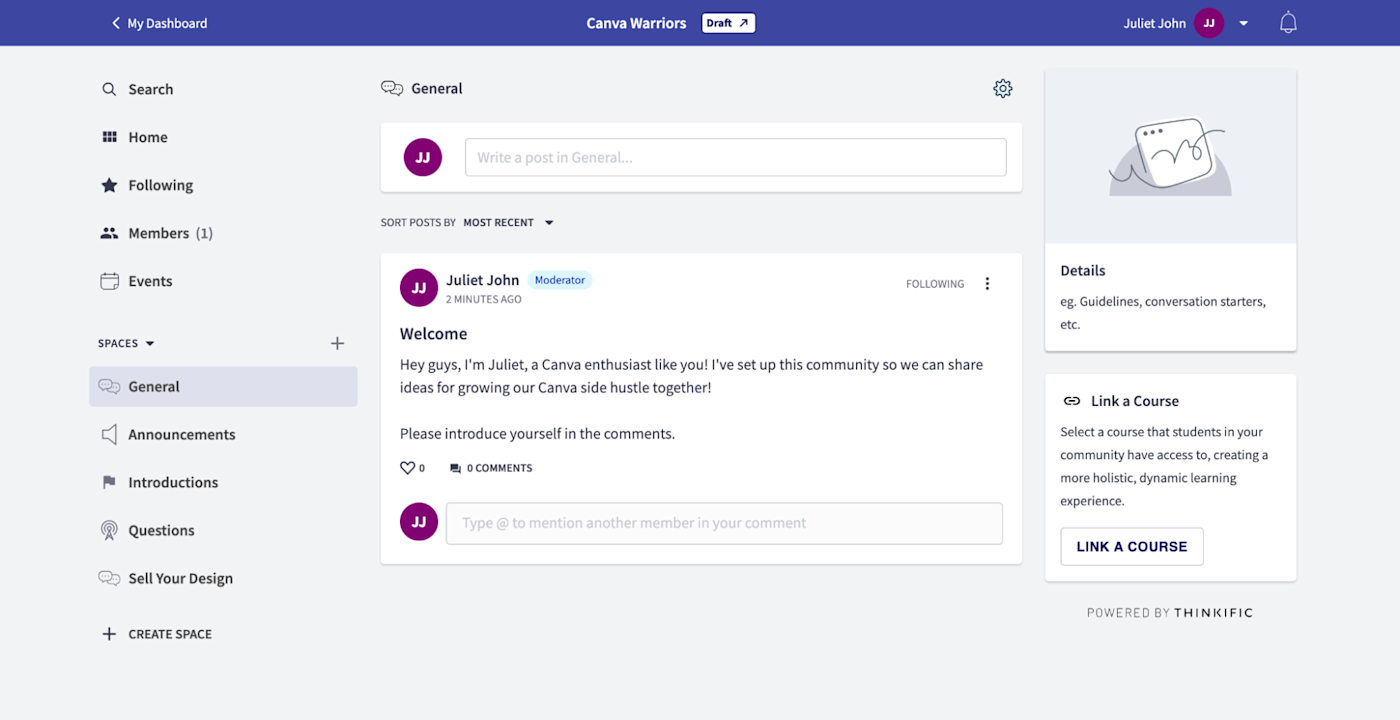This screenshot has width=1400, height=720.
Task: Click the comments bubble icon on post
Action: 455,468
